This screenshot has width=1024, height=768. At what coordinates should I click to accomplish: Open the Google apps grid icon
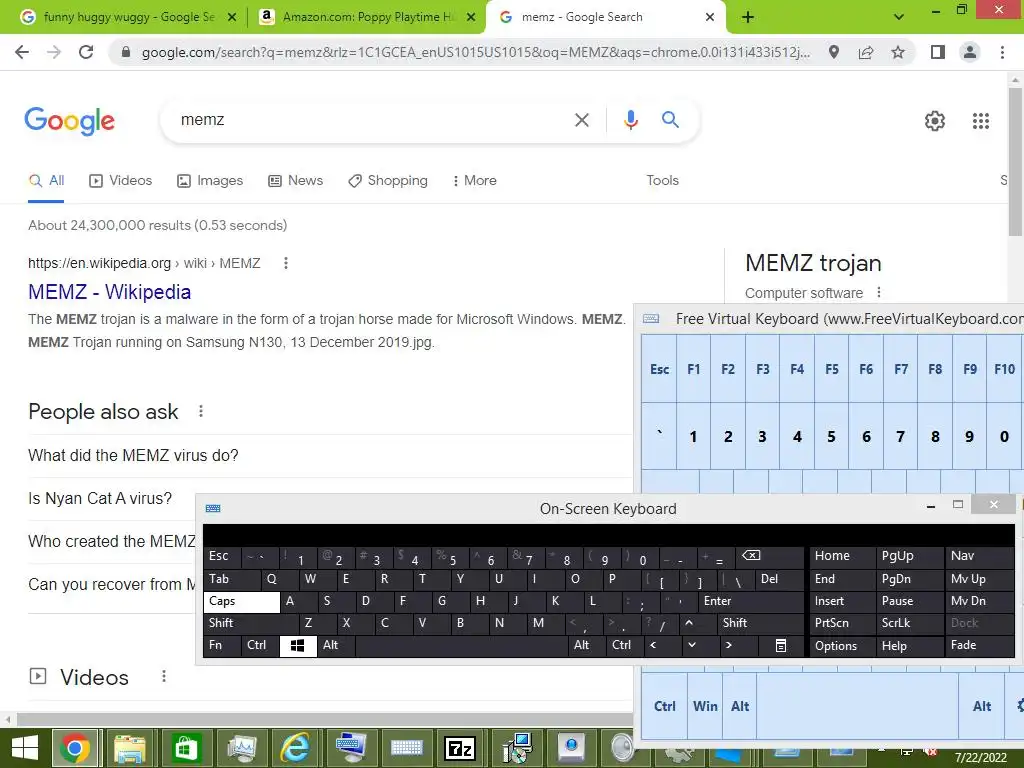(981, 121)
